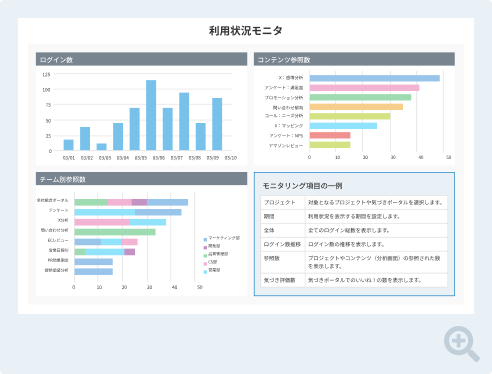Click the ログイン数推移 table cell
492x374 pixels.
283,244
